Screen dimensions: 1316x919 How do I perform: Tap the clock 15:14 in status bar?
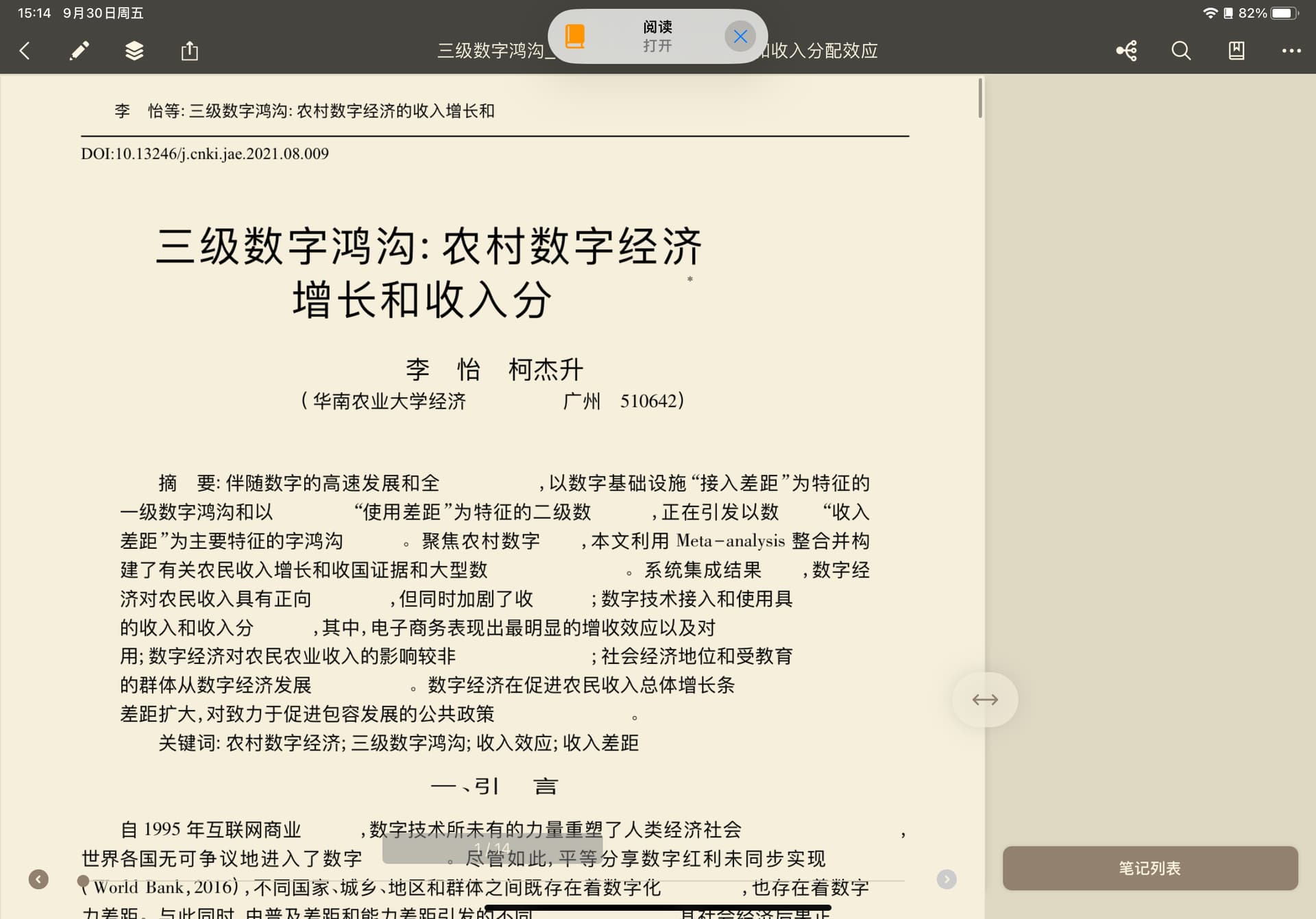coord(34,13)
